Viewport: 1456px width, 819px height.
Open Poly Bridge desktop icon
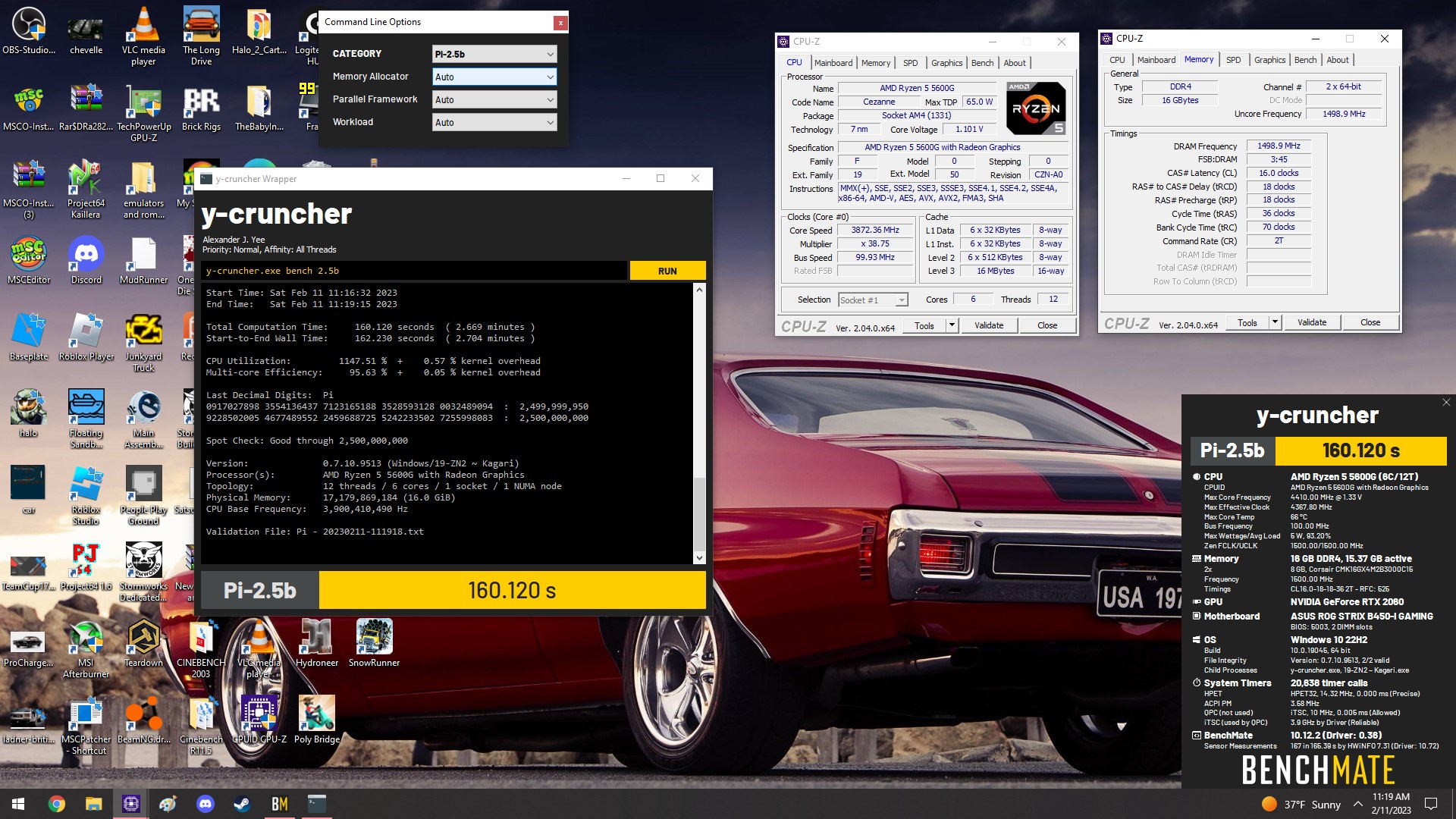tap(316, 720)
